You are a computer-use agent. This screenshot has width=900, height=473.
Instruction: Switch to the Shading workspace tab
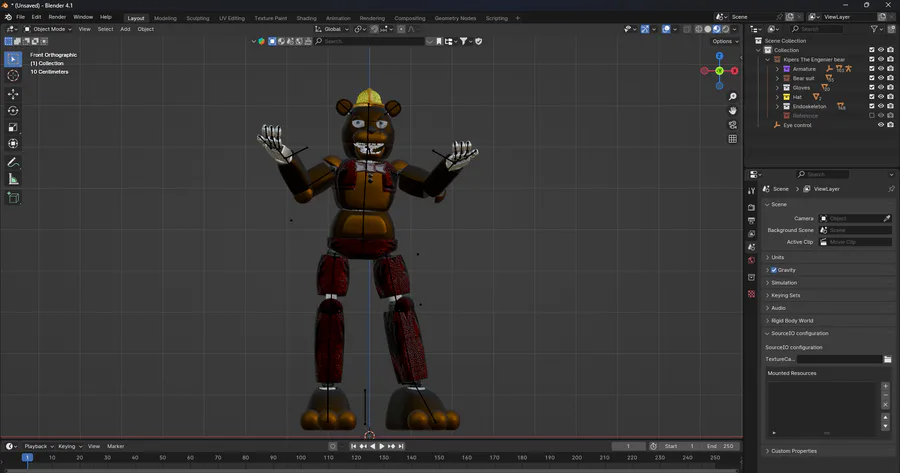pyautogui.click(x=306, y=18)
